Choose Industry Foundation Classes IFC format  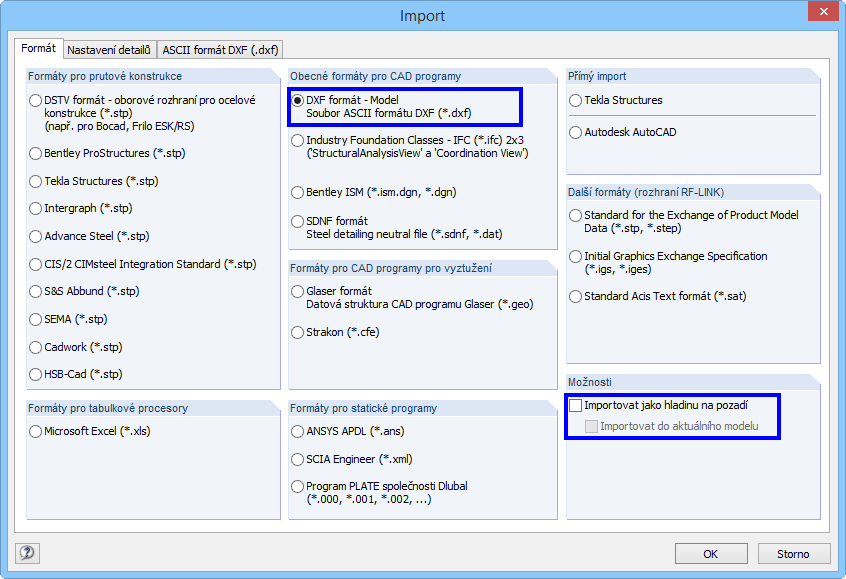coord(298,141)
